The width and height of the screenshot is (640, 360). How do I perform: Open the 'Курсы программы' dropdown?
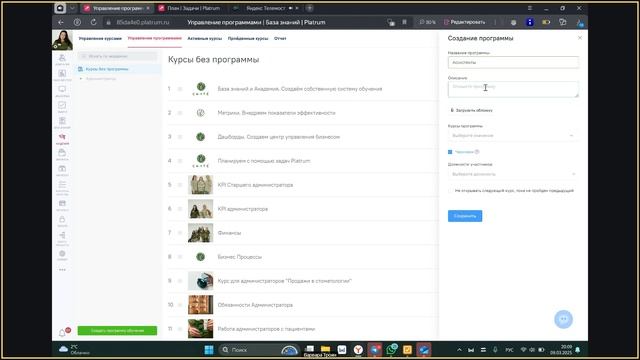(513, 136)
